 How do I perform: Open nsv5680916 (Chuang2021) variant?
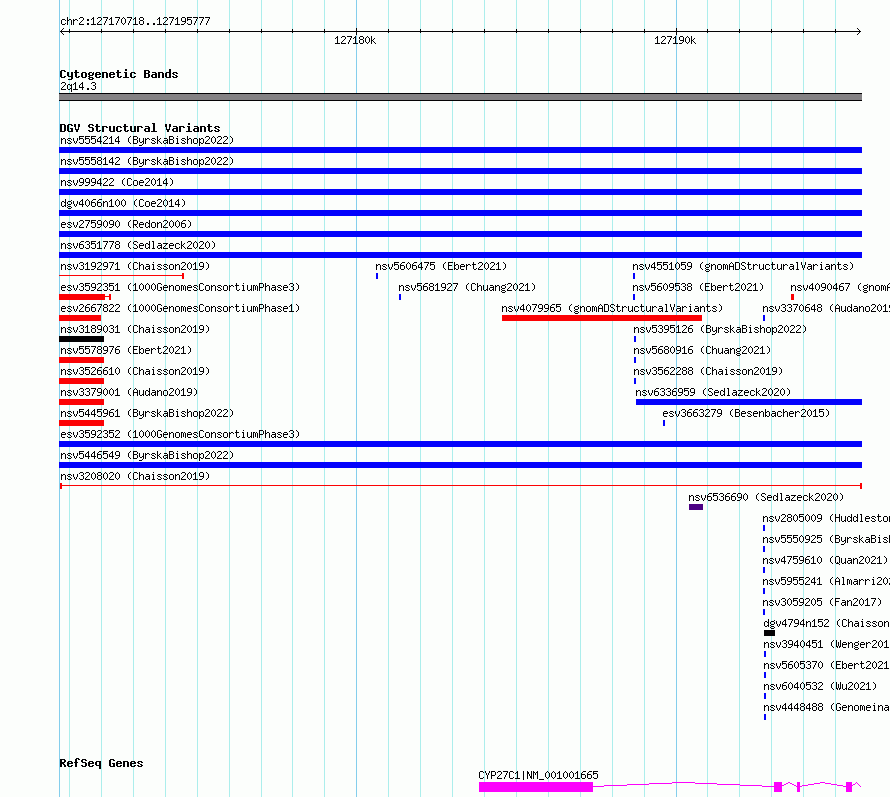[x=702, y=350]
